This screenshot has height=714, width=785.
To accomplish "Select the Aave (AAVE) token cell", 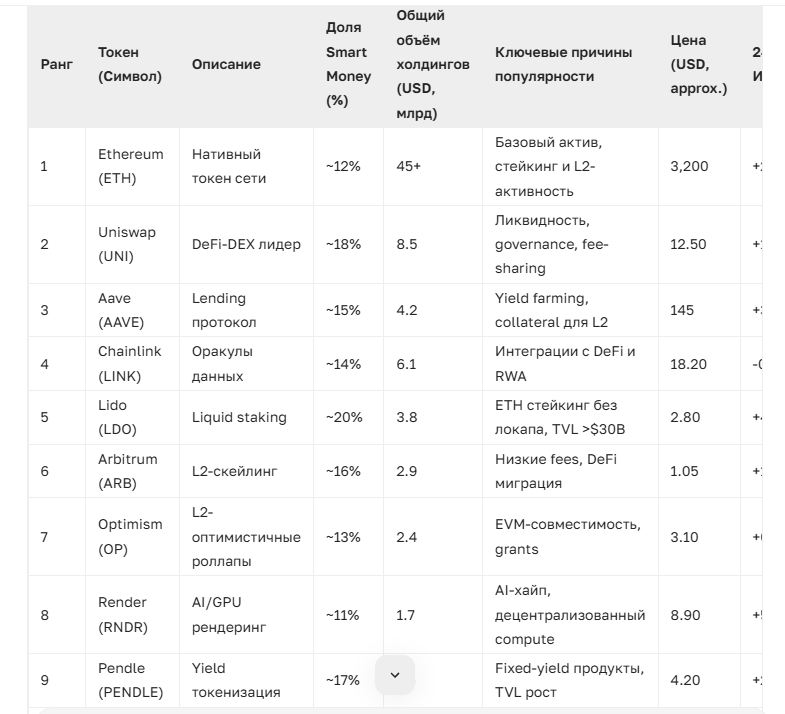I will (x=118, y=310).
